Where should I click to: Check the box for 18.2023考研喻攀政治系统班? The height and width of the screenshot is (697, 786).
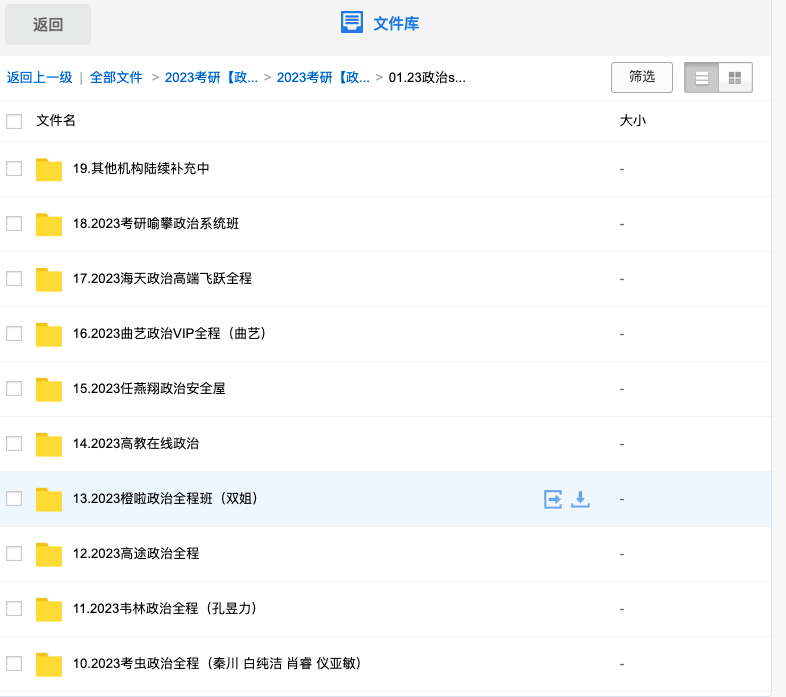[x=14, y=224]
